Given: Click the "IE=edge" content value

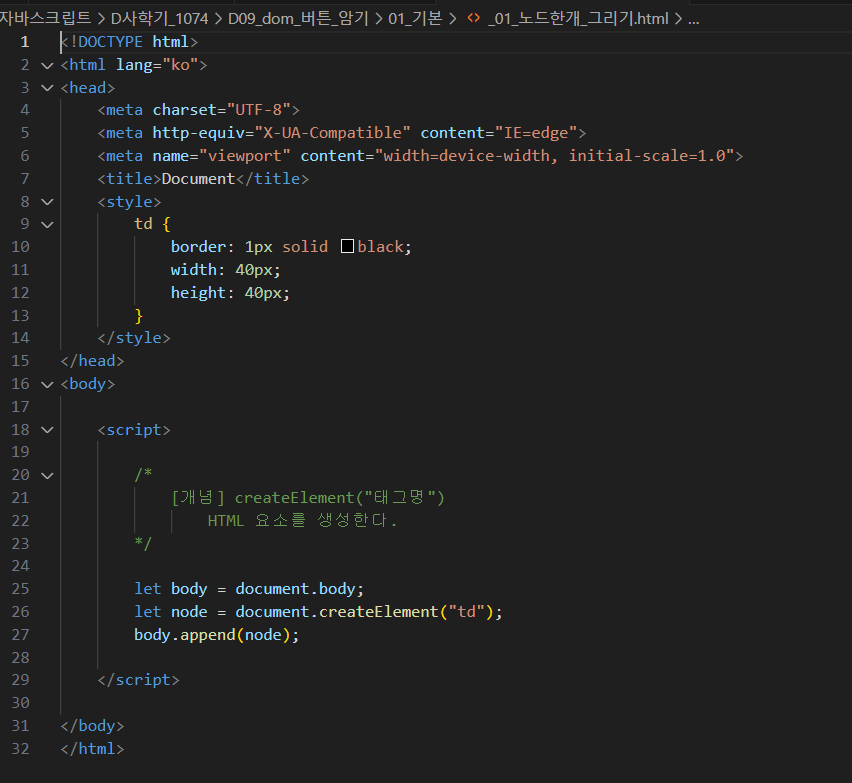Looking at the screenshot, I should (x=536, y=133).
